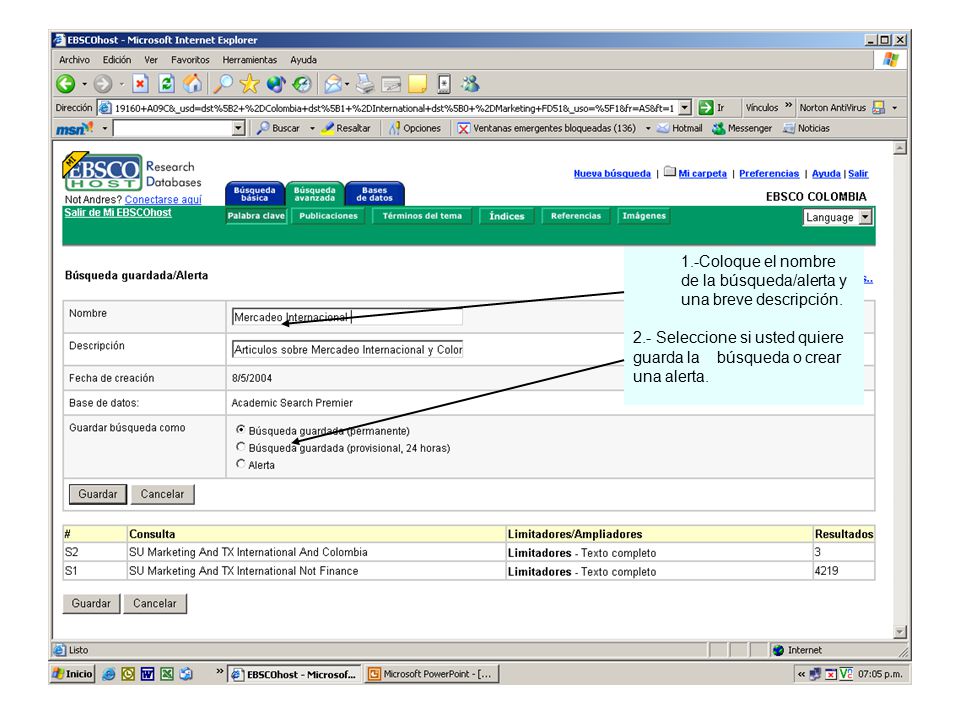Expand Mail icon dropdown arrow

347,84
